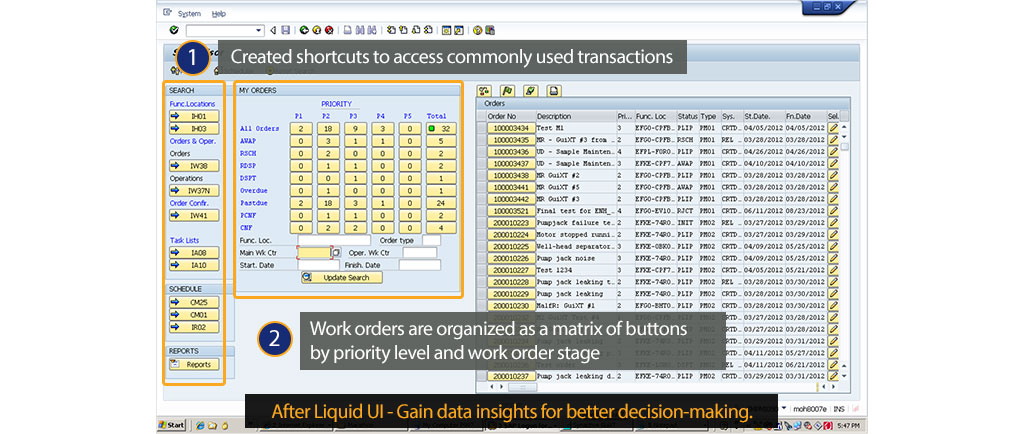The width and height of the screenshot is (1024, 434).
Task: Select row checkbox for order 100003438
Action: [481, 174]
